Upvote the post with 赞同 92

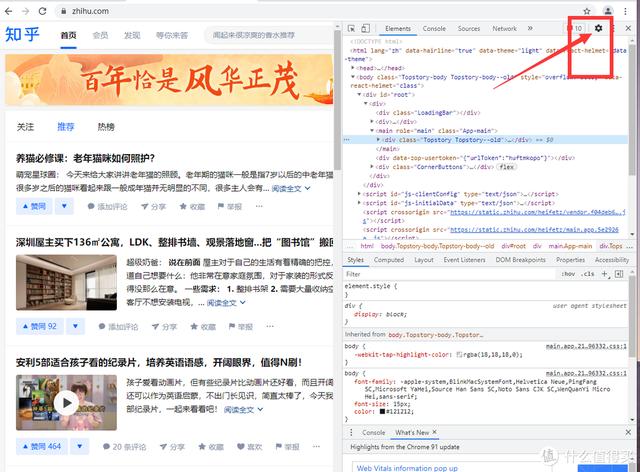click(x=39, y=326)
